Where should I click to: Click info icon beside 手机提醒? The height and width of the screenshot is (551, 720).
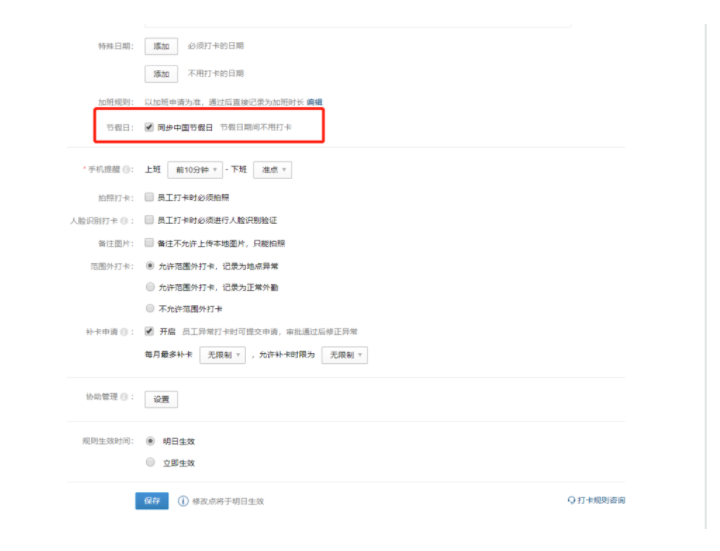point(126,169)
